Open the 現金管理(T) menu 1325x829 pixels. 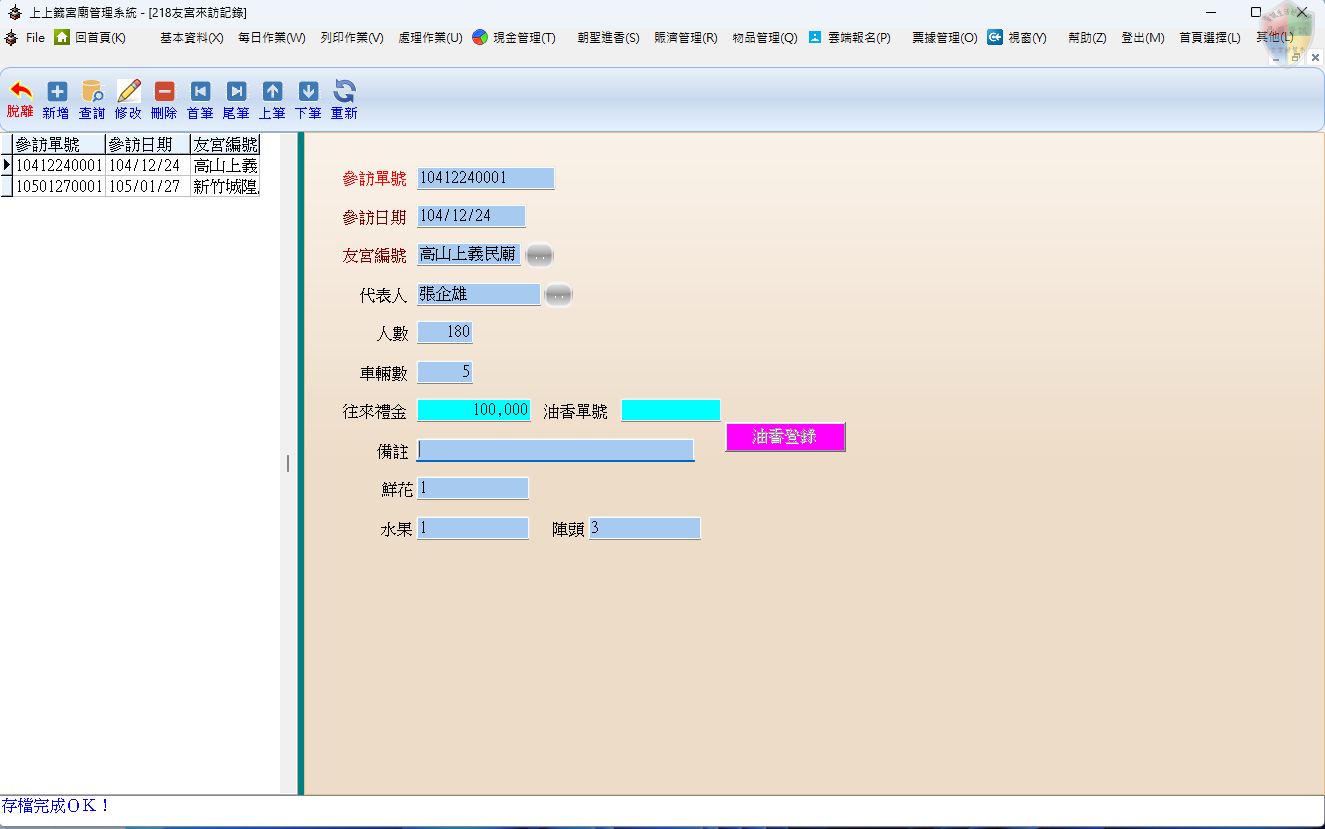pos(514,38)
